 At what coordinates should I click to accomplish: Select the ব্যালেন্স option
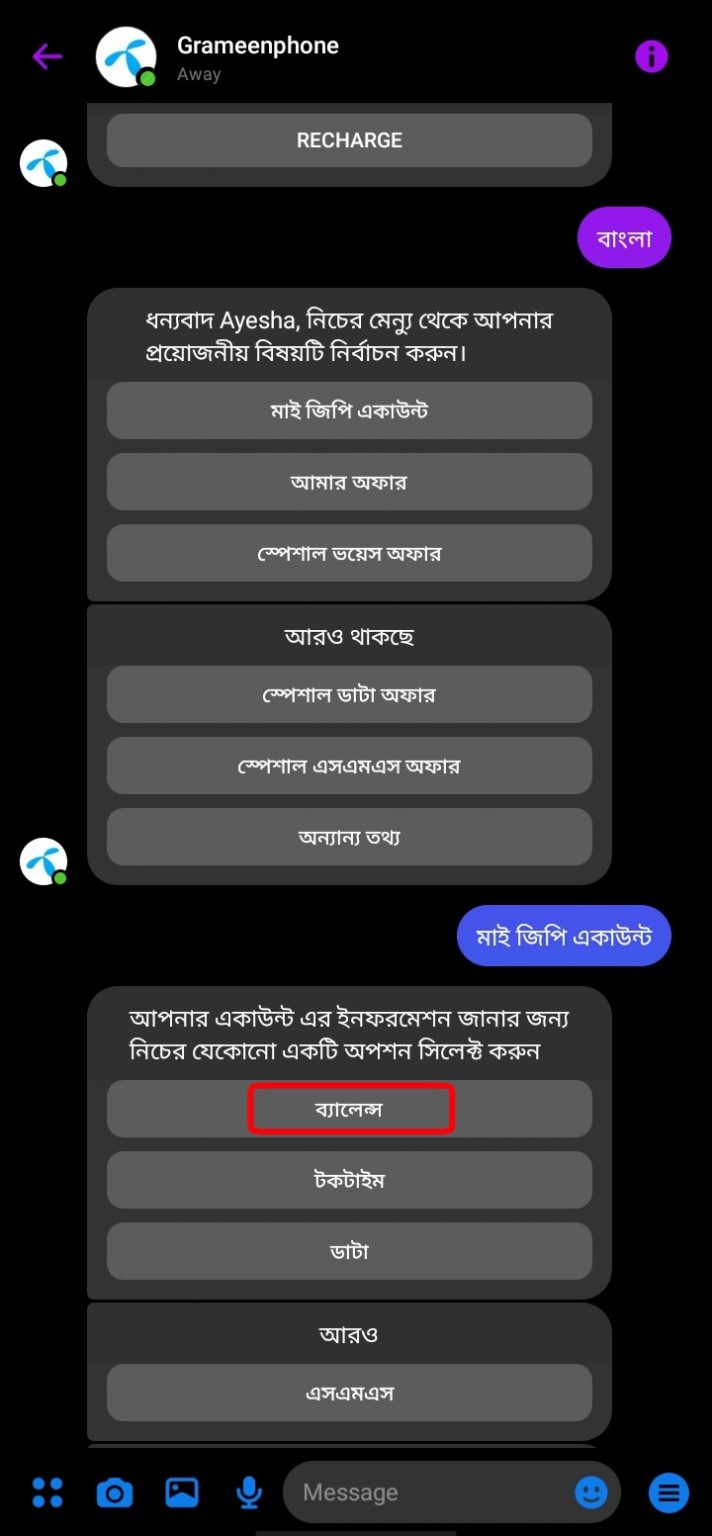[x=349, y=1109]
